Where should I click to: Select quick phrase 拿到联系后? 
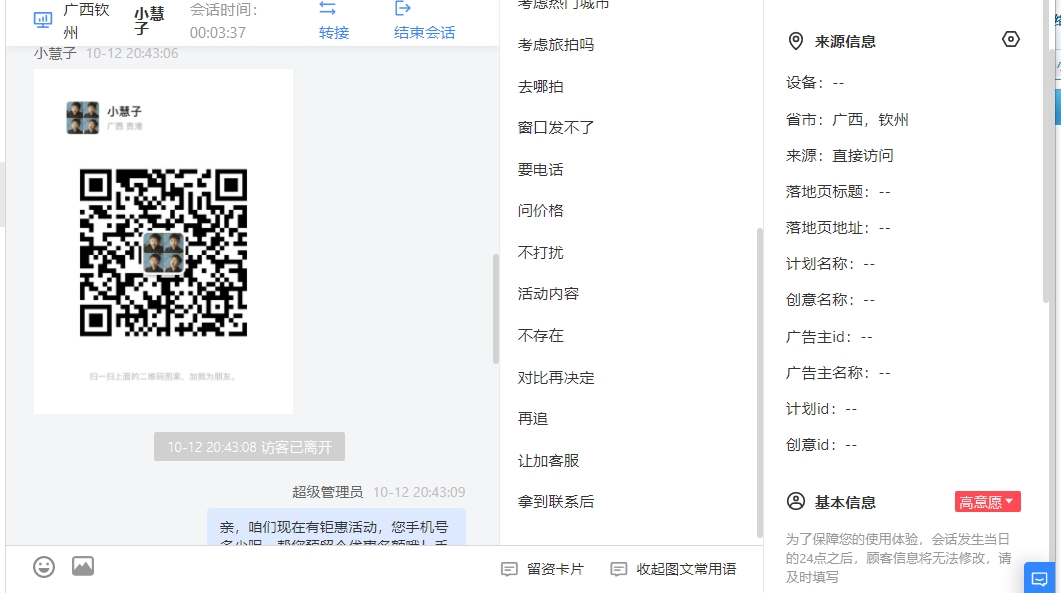point(556,502)
